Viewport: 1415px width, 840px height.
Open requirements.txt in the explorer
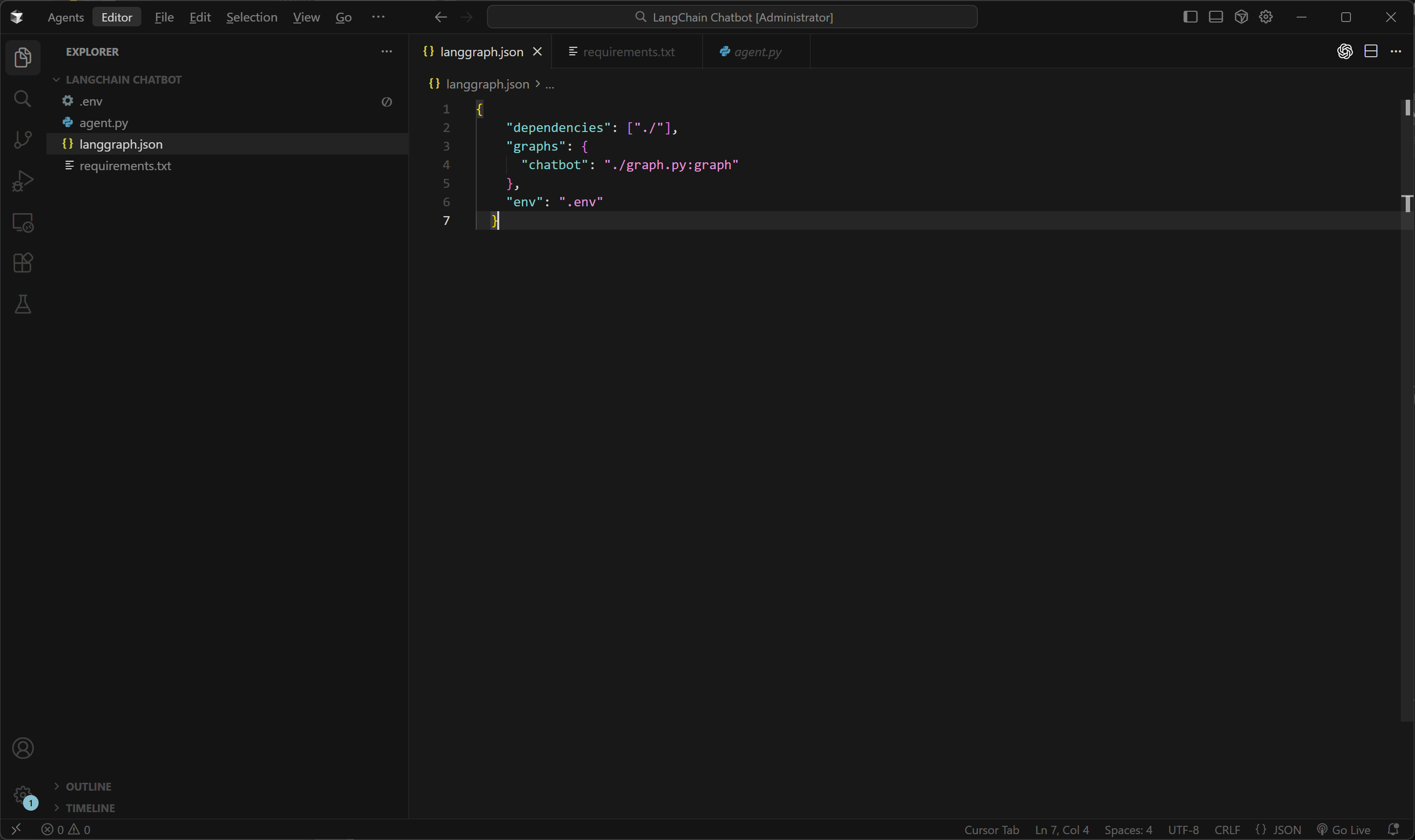tap(227, 166)
